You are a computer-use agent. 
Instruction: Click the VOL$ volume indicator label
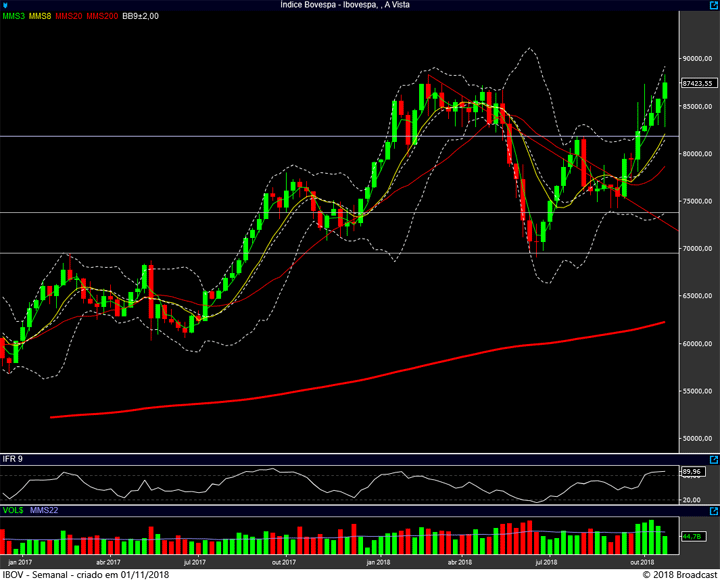tap(13, 510)
